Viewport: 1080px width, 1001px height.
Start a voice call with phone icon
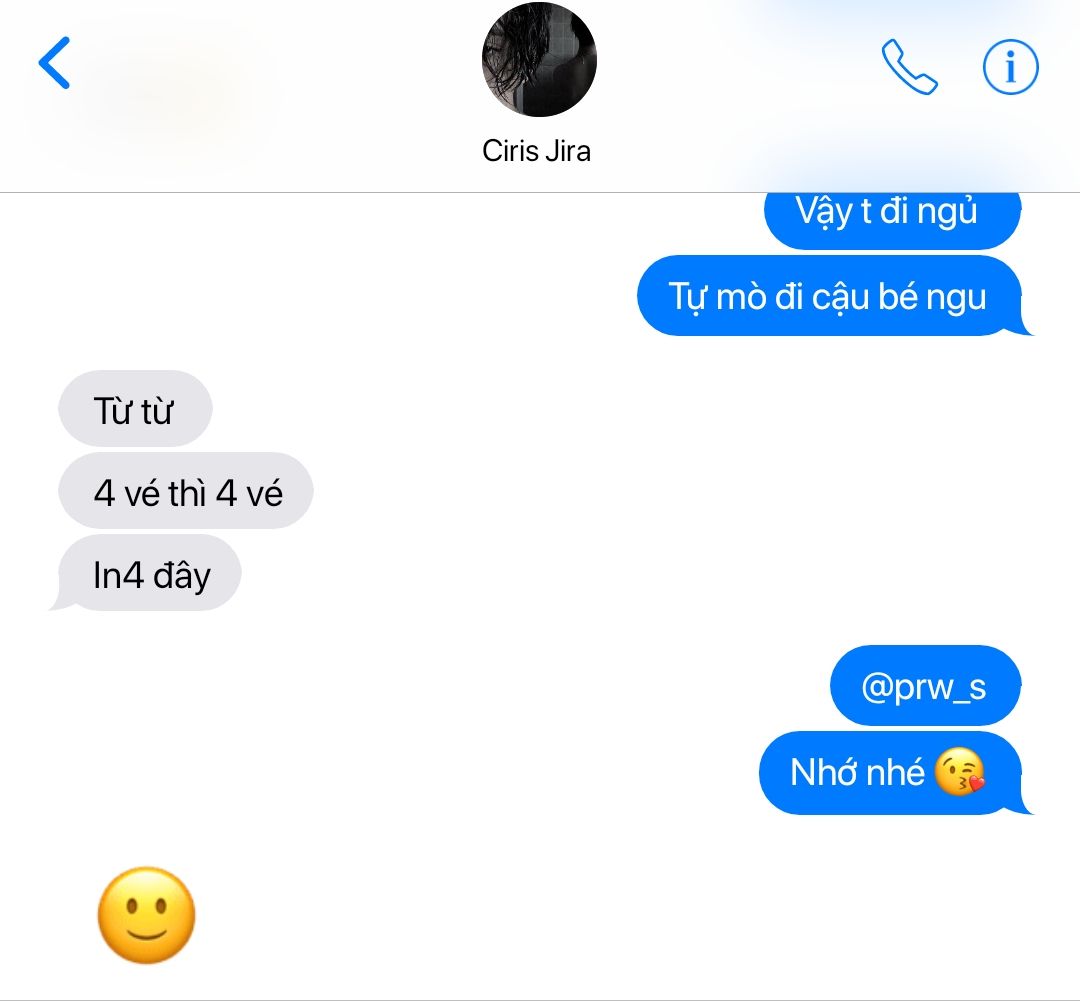pyautogui.click(x=909, y=66)
